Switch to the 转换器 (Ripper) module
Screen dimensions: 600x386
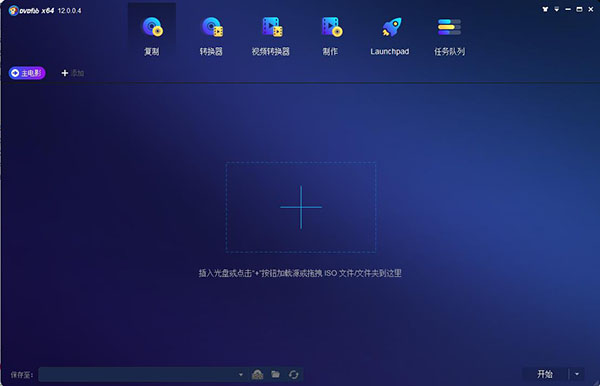click(x=211, y=36)
